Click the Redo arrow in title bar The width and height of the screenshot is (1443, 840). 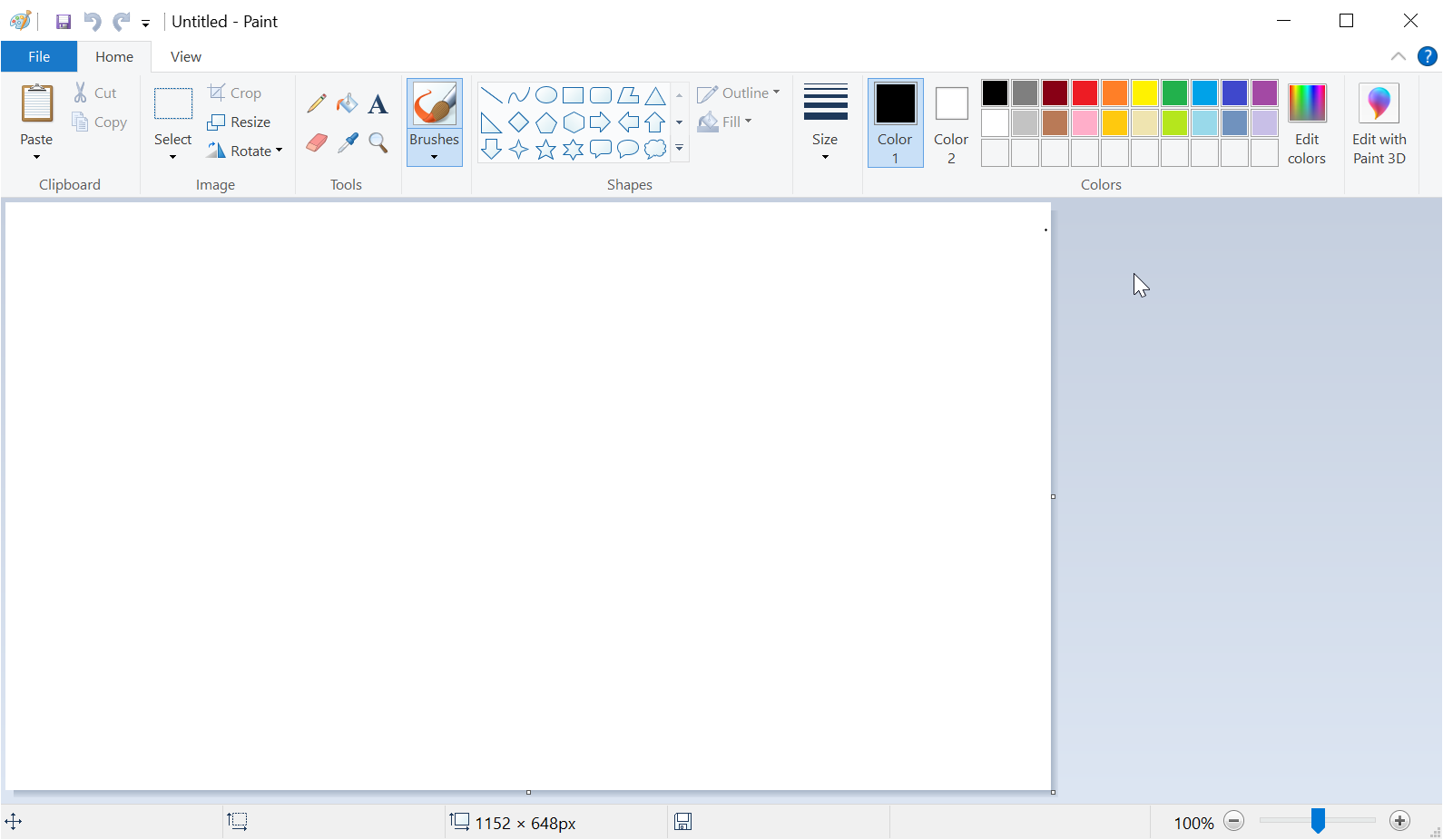click(x=121, y=22)
